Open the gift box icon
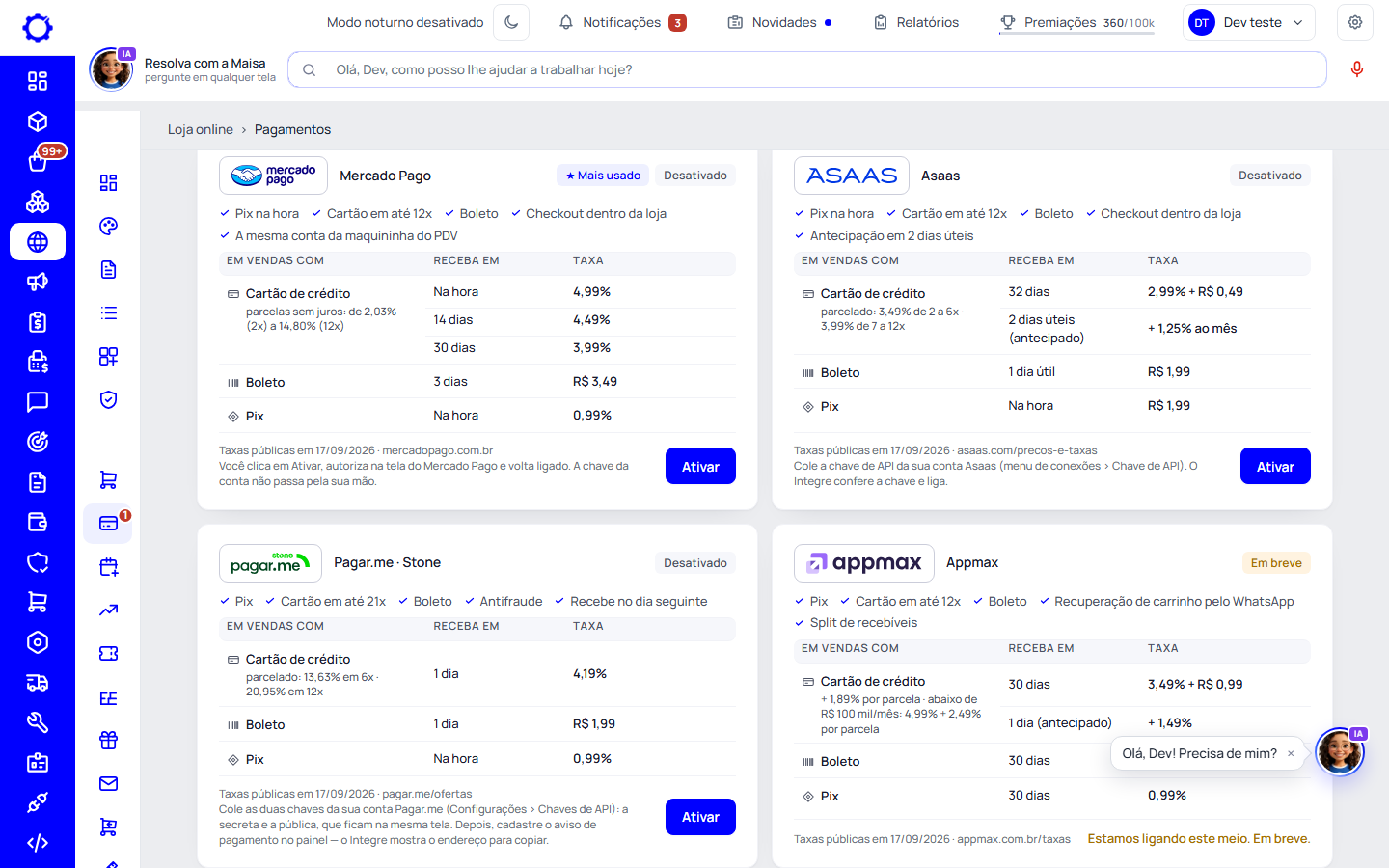 109,741
